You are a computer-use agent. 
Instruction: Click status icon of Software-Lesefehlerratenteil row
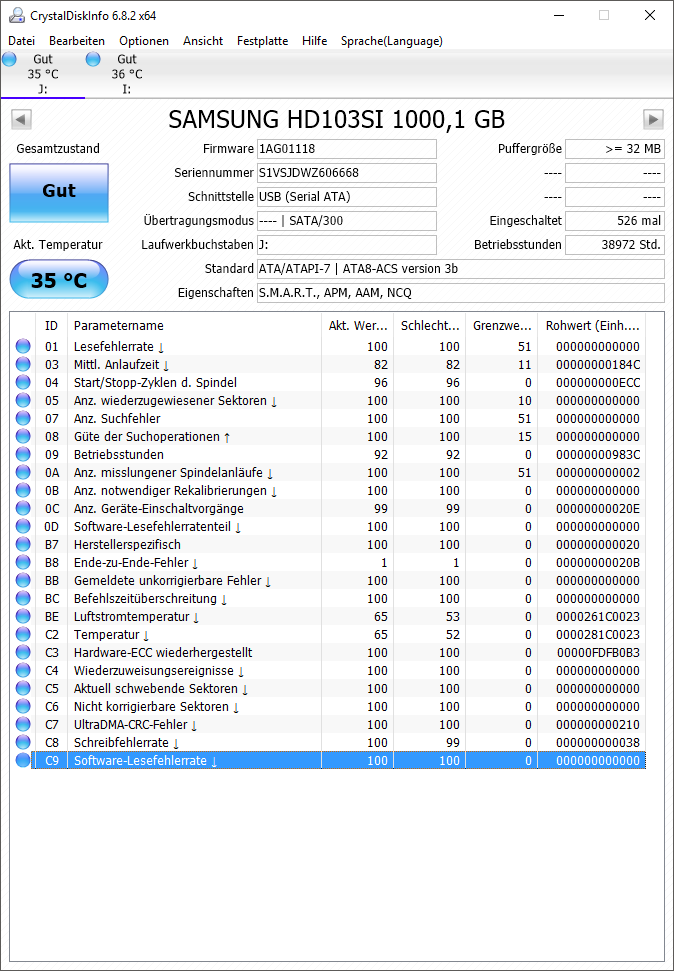23,526
